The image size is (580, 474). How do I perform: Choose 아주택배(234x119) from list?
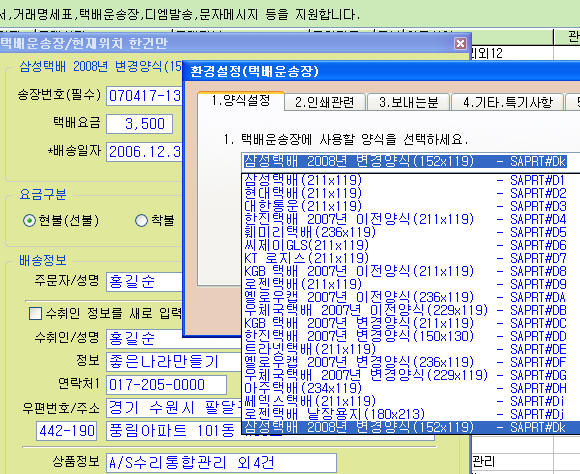(x=411, y=388)
